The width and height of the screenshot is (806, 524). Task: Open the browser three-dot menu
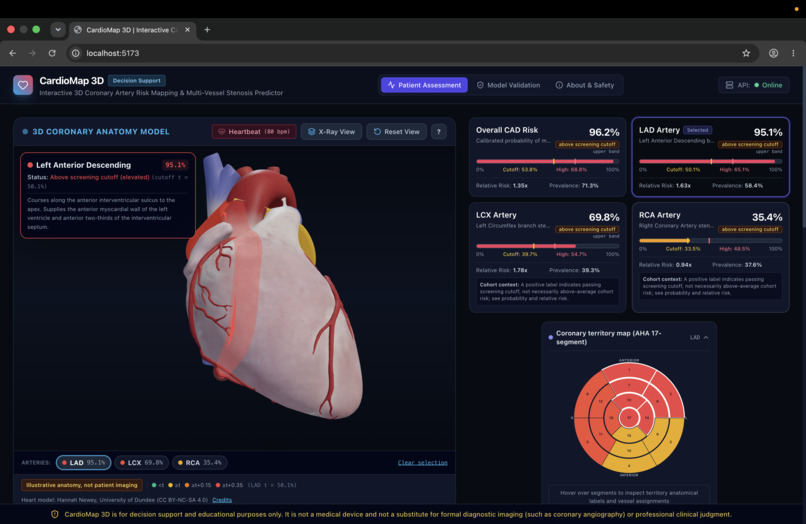[x=793, y=53]
